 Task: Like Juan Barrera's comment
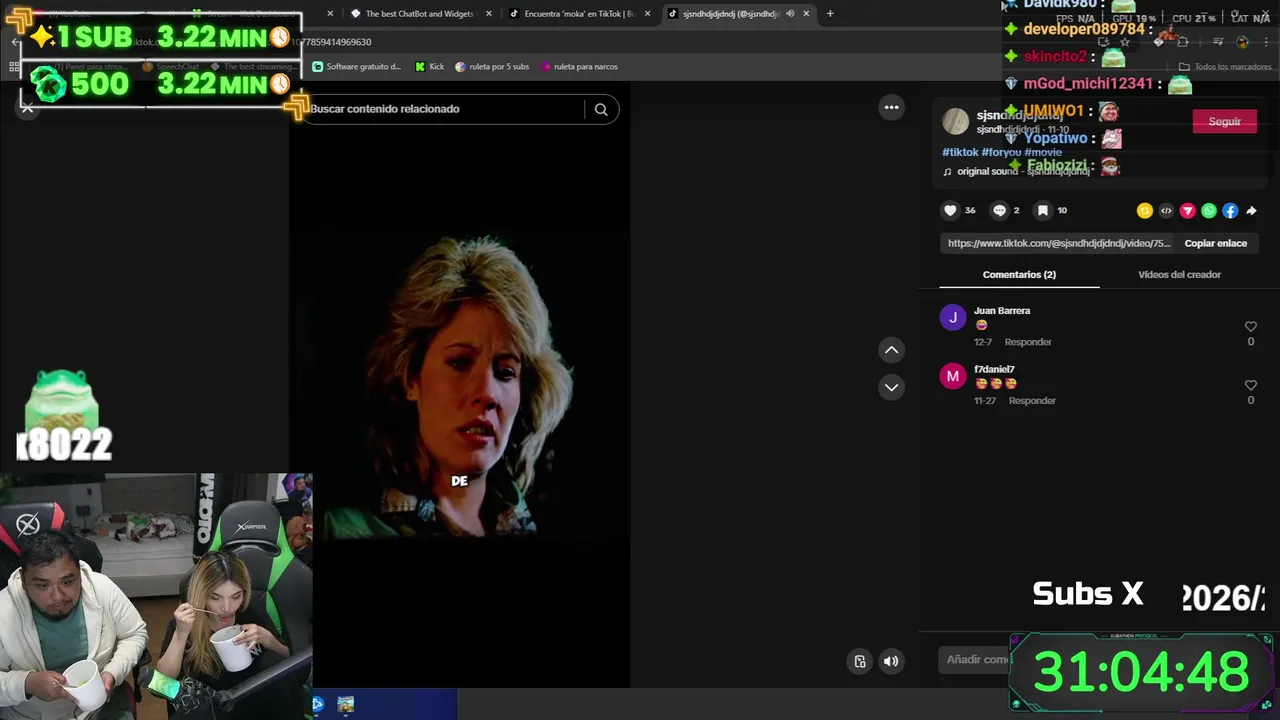1250,327
